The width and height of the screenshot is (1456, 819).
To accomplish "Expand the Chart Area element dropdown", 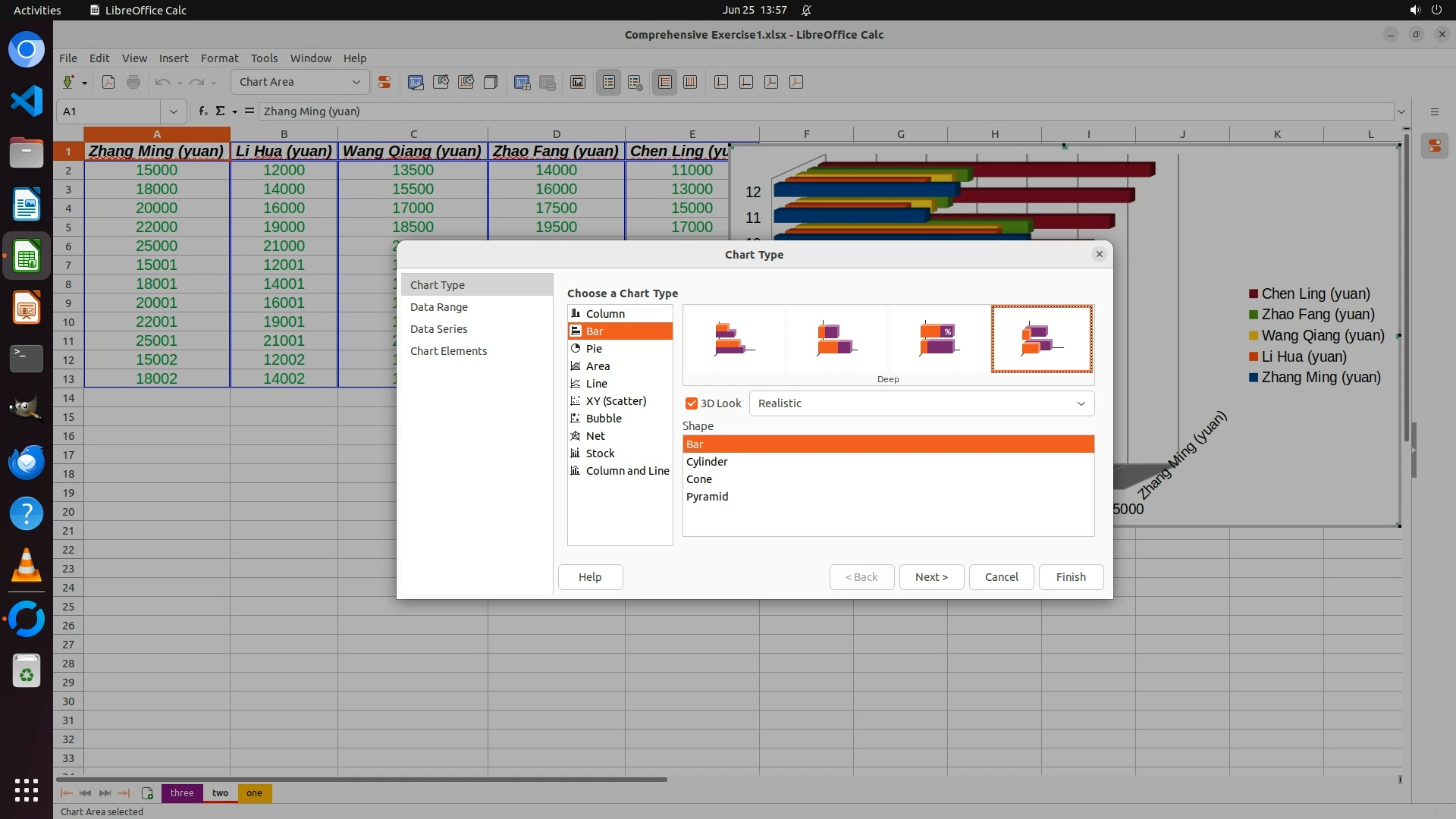I will tap(356, 82).
